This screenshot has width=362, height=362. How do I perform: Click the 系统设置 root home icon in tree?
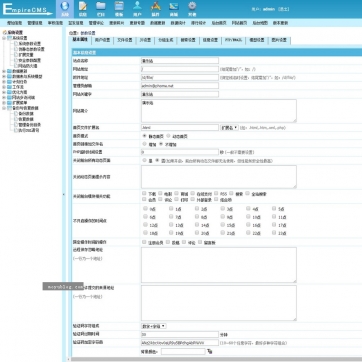click(x=5, y=33)
